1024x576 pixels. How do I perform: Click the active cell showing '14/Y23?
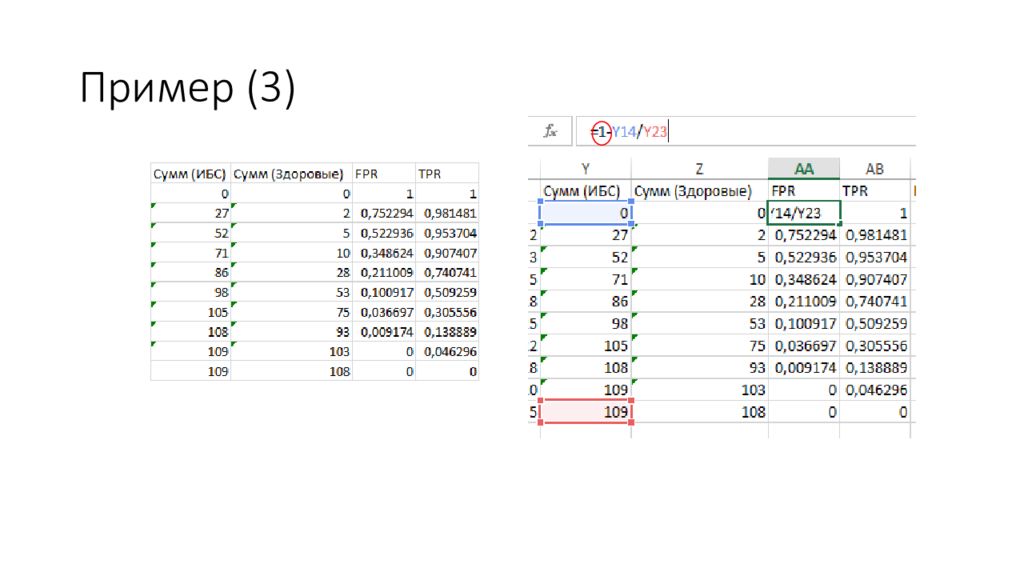[804, 213]
